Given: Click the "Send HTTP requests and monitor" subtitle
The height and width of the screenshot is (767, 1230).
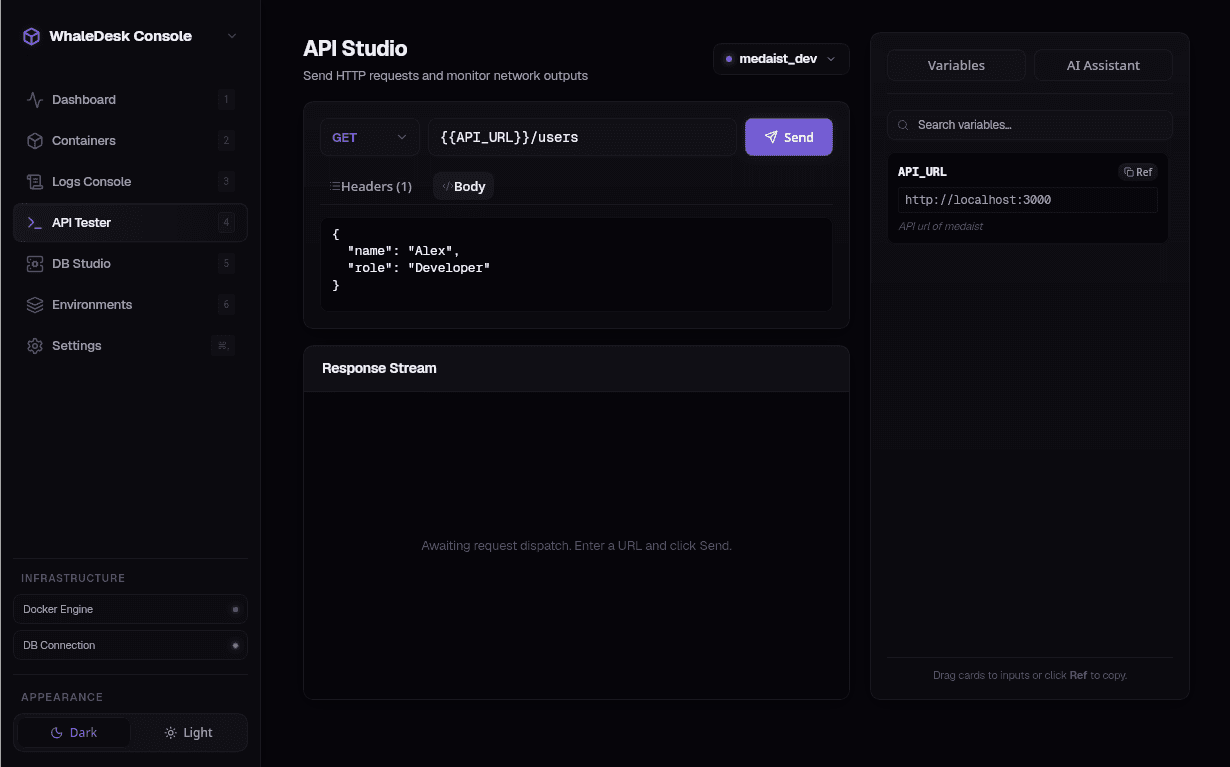Looking at the screenshot, I should click(445, 76).
